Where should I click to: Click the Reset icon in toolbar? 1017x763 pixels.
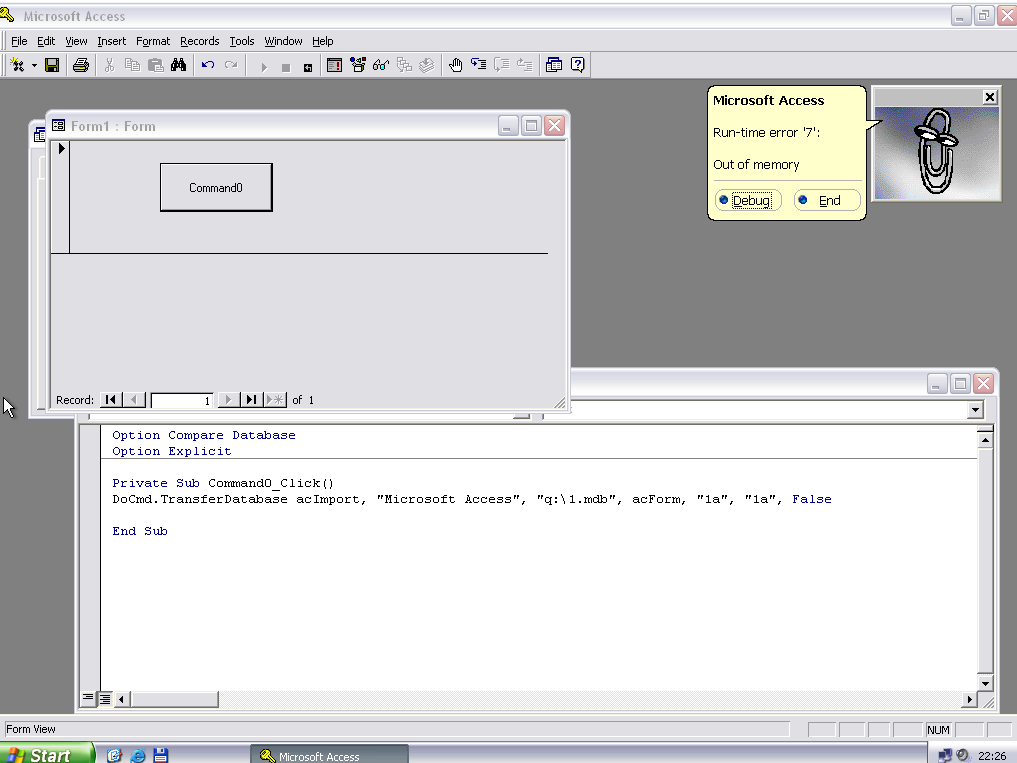pos(308,67)
